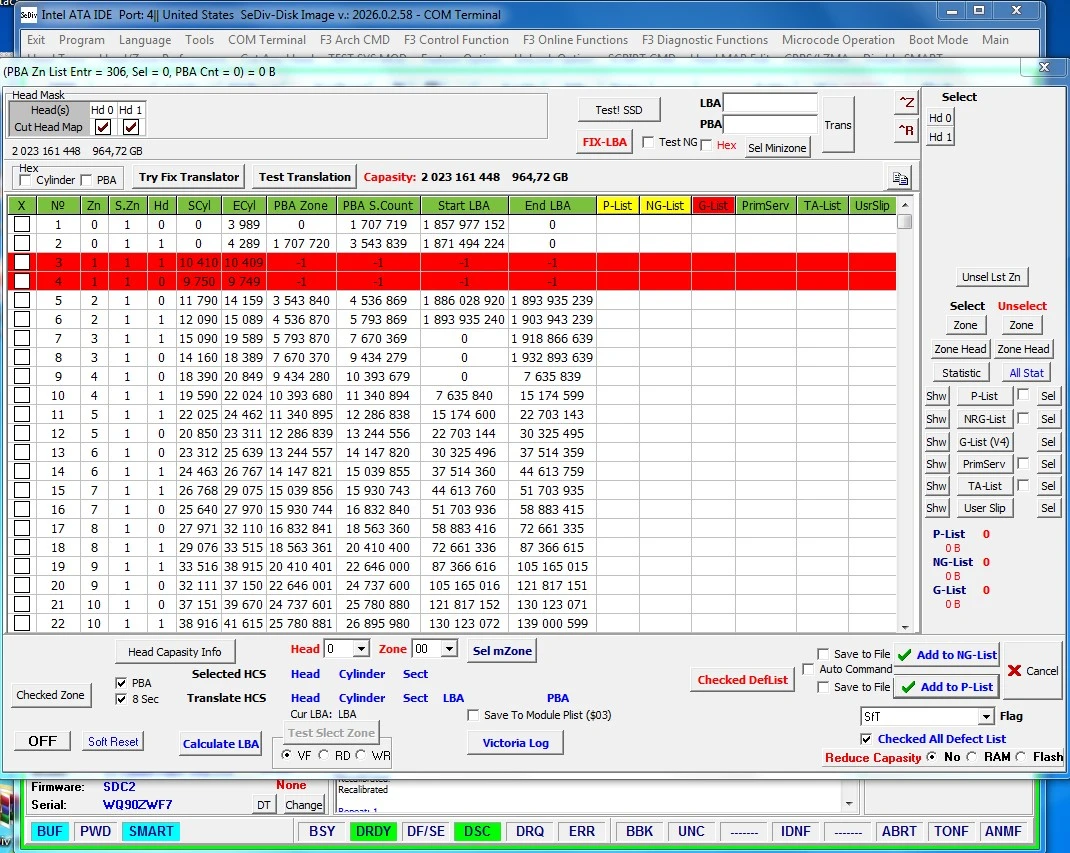
Task: Click the ^R button
Action: pos(906,130)
